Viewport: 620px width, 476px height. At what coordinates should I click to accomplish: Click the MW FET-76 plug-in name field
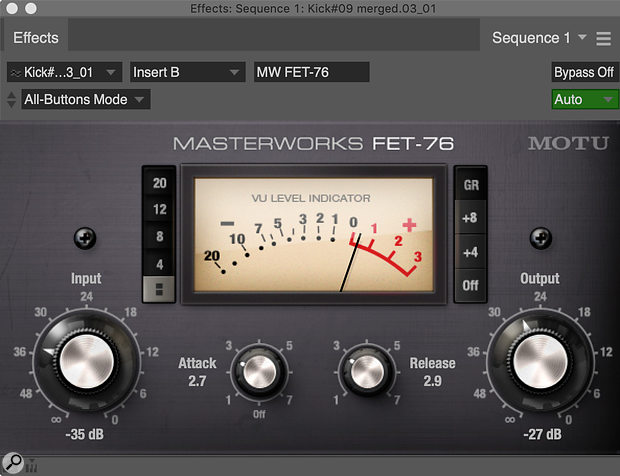tap(312, 72)
